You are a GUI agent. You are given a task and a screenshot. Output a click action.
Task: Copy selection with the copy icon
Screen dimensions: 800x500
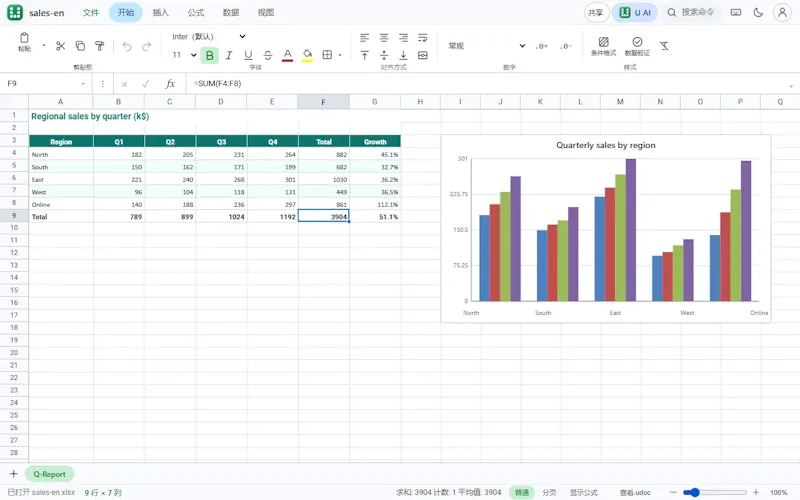click(80, 46)
